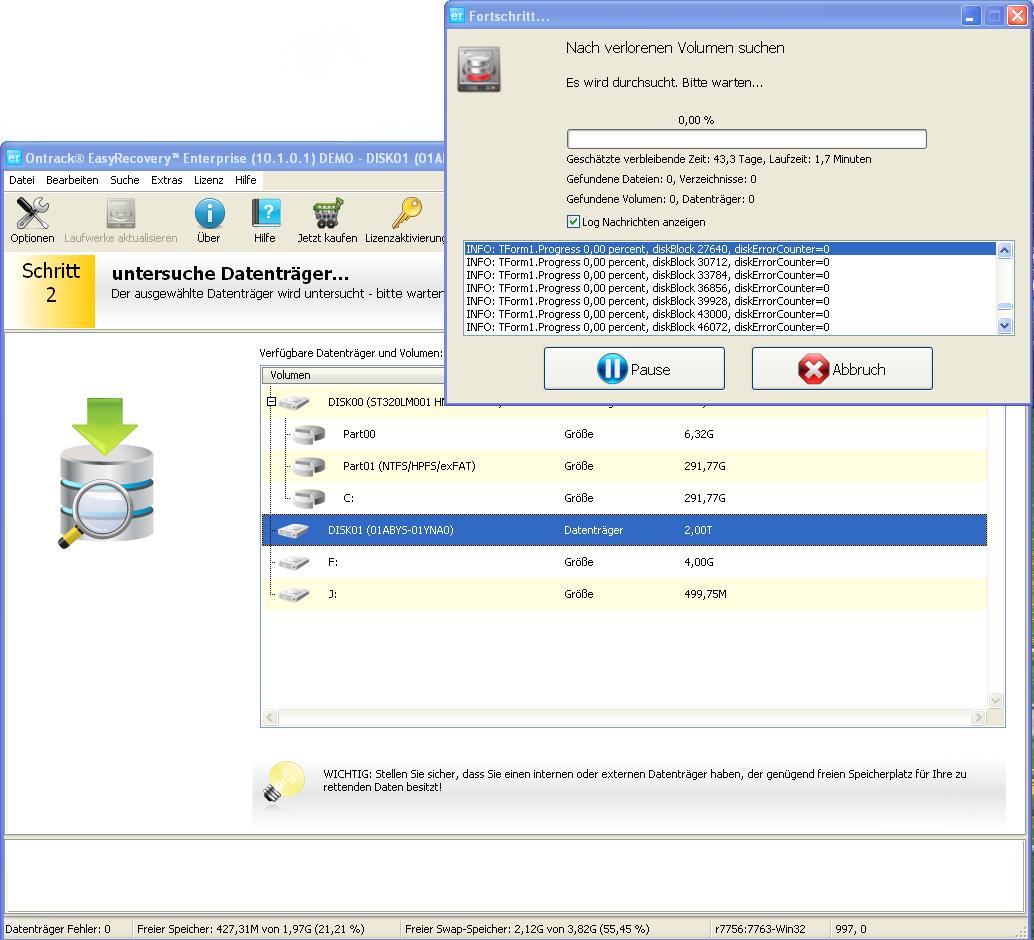Open the Über info icon
Image resolution: width=1034 pixels, height=940 pixels.
209,213
